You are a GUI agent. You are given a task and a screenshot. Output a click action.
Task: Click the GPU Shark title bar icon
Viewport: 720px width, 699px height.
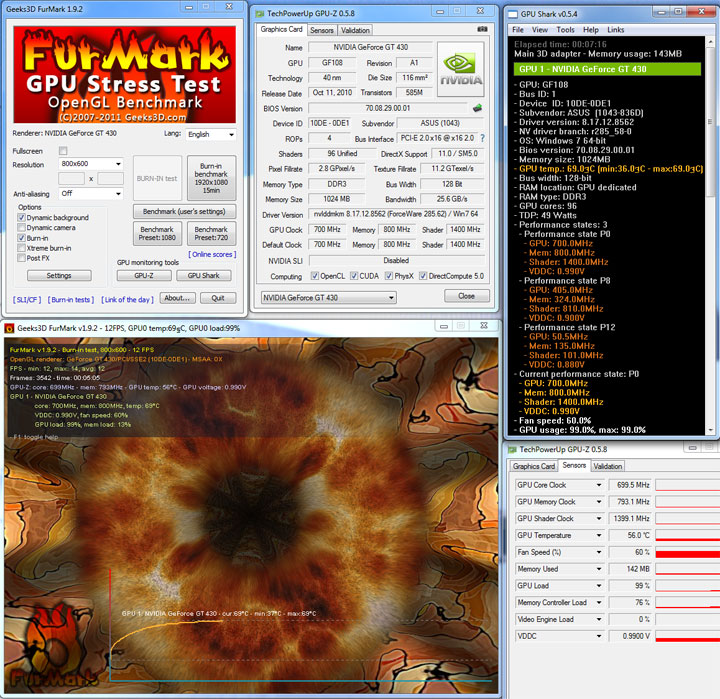pos(513,14)
